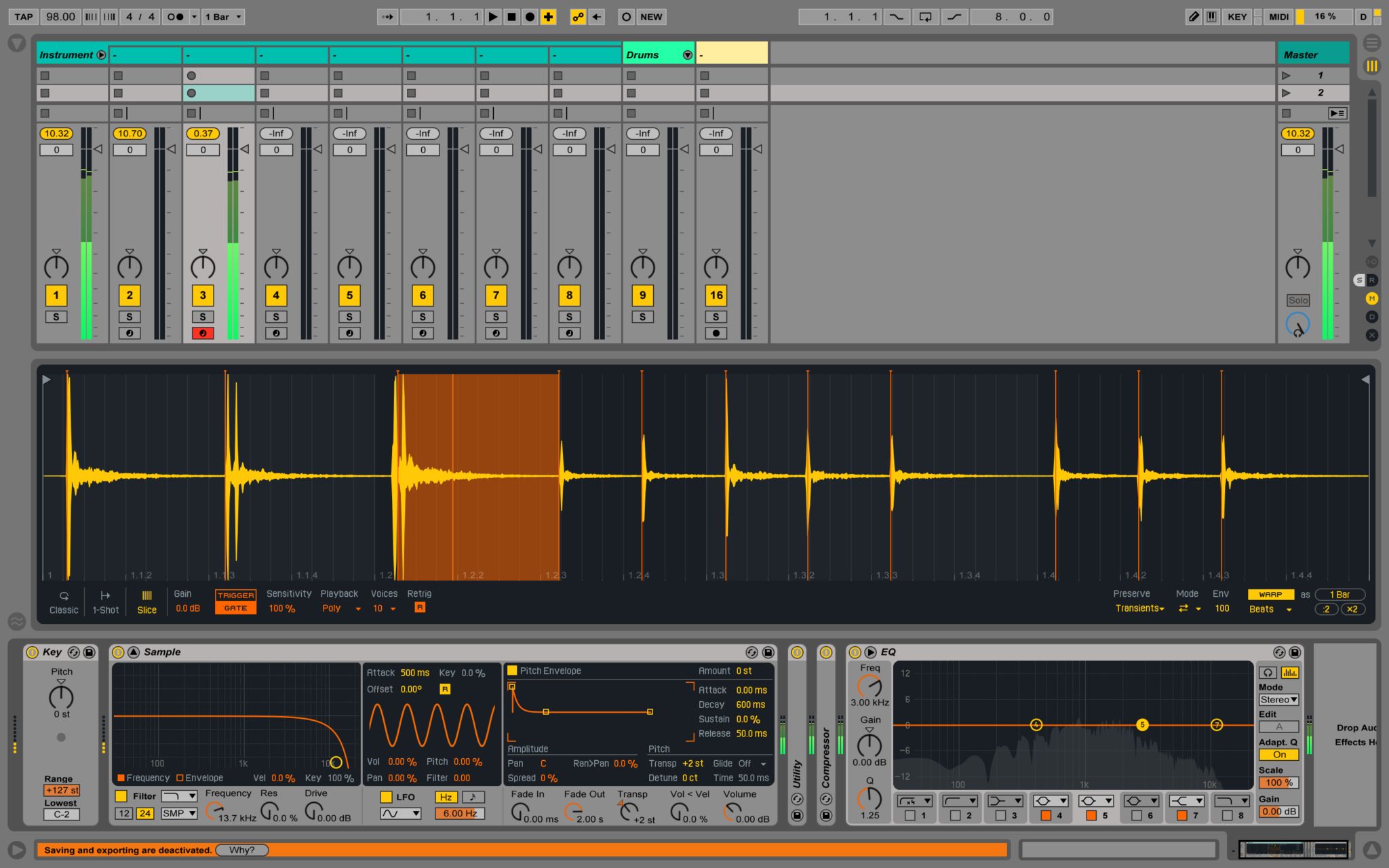This screenshot has height=868, width=1389.
Task: Solo track 5 with its S button
Action: point(349,316)
